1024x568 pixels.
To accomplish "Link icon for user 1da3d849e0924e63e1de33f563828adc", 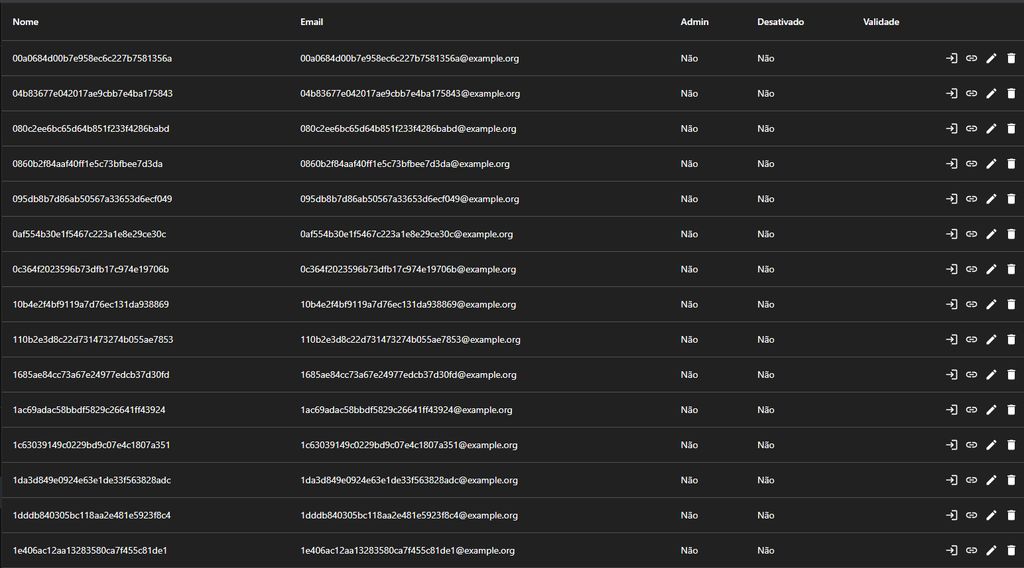I will 972,480.
